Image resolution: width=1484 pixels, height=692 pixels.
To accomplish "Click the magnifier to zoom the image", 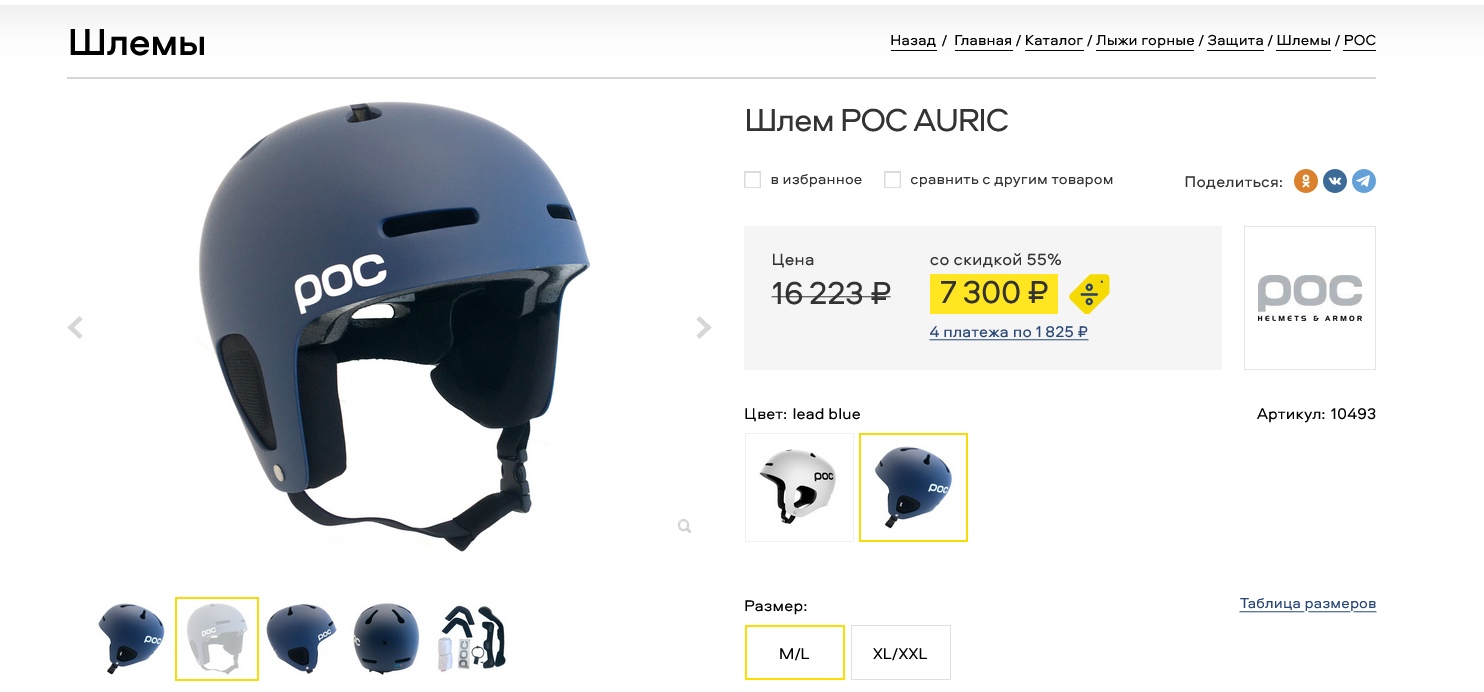I will pos(684,526).
